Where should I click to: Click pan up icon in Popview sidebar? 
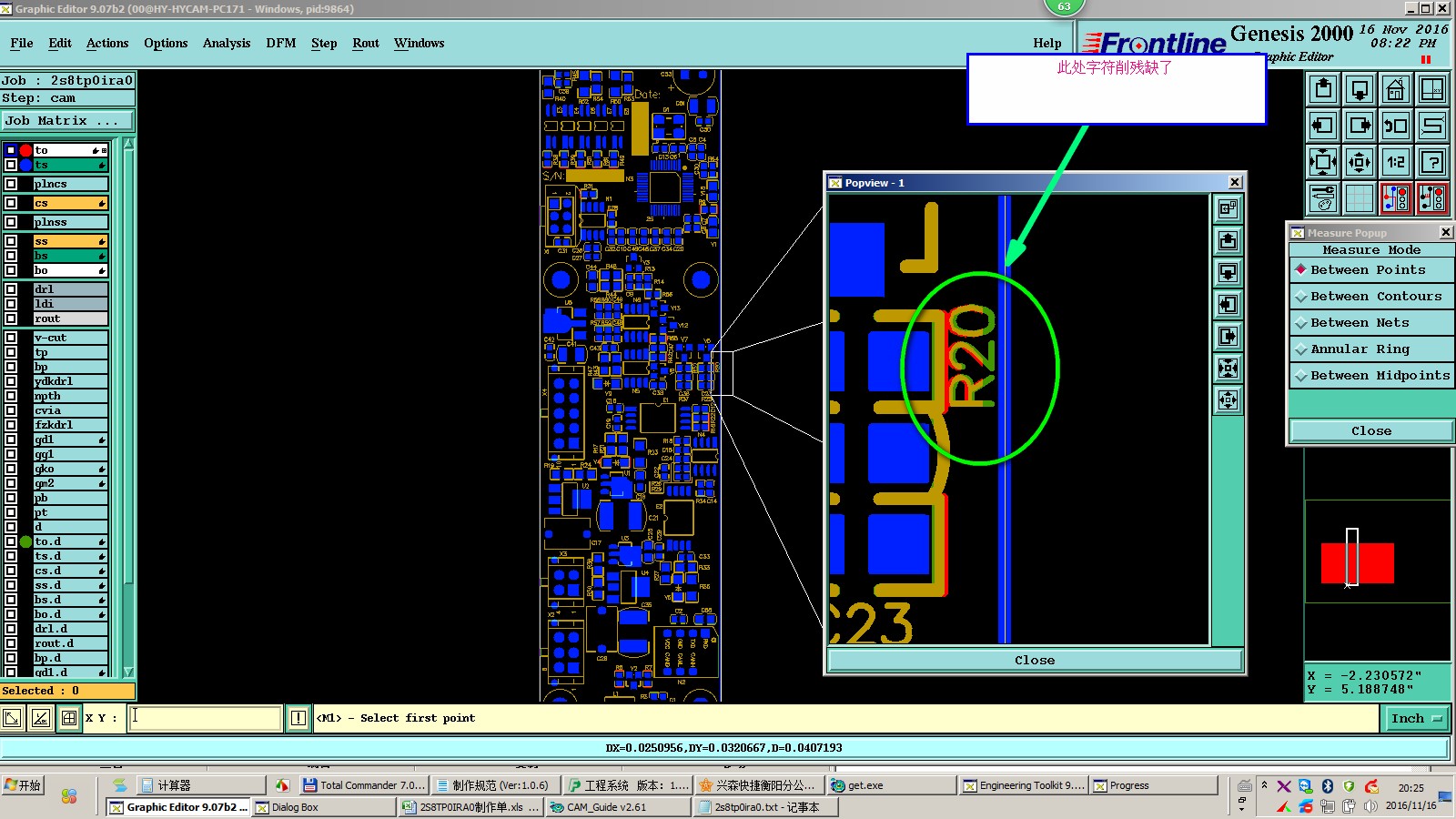tap(1228, 241)
